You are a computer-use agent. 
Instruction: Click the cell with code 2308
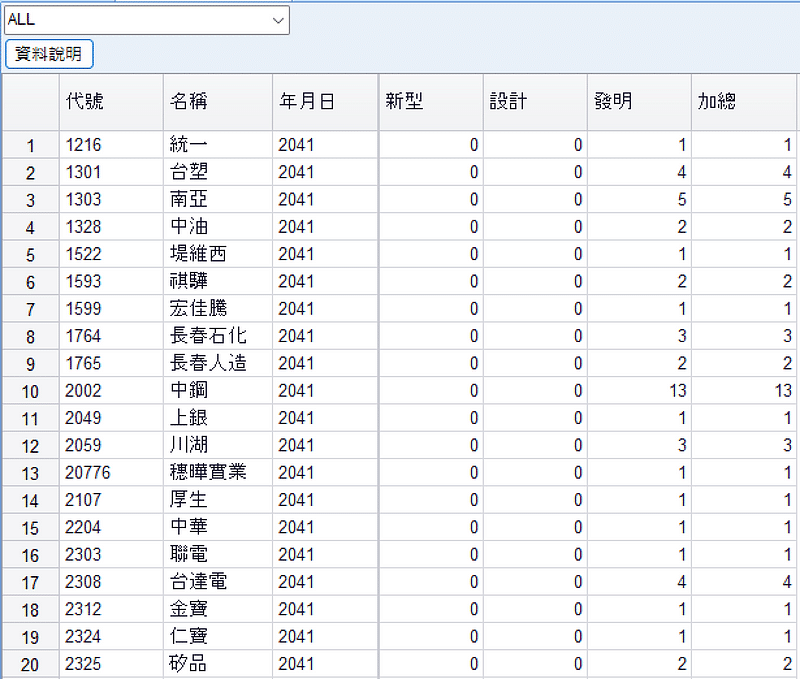[111, 582]
